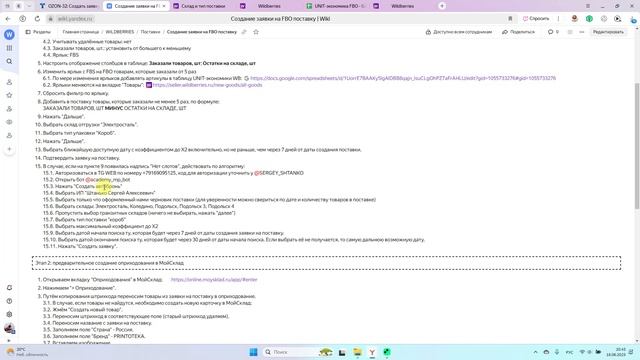Switch to OZON-32 browser tab
This screenshot has width=640, height=360.
69,6
